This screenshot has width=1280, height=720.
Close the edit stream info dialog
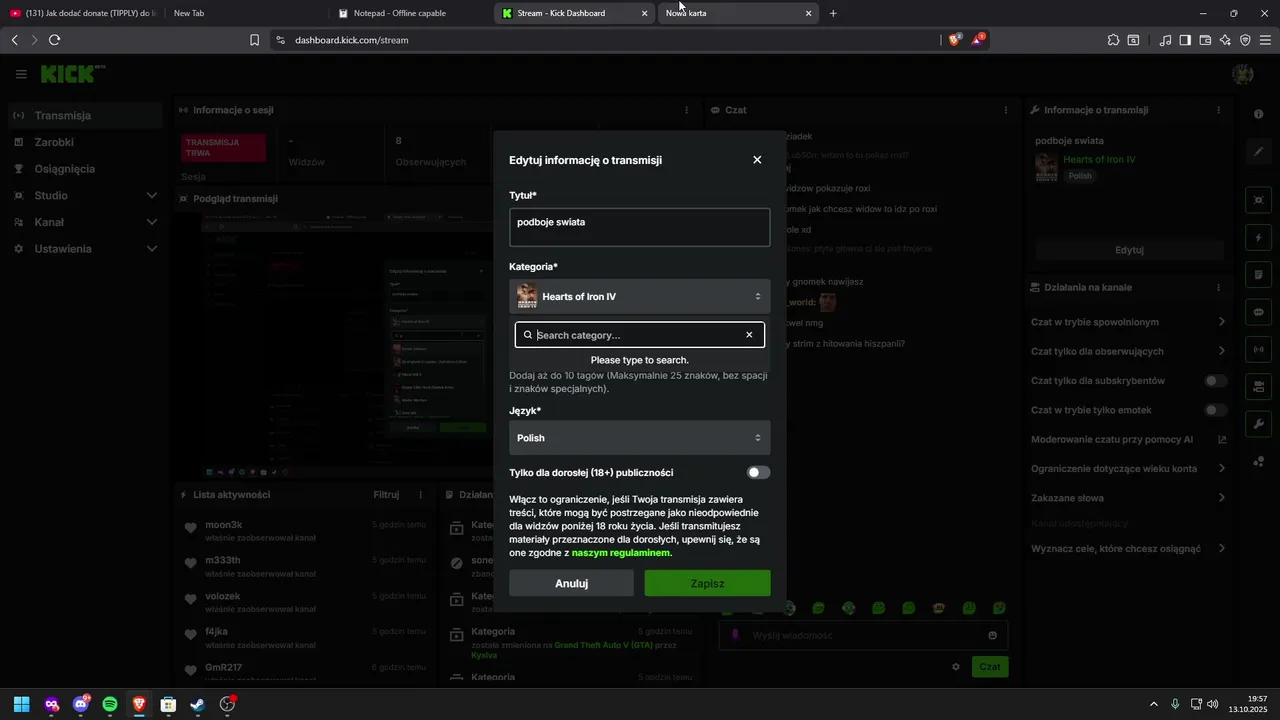[757, 160]
